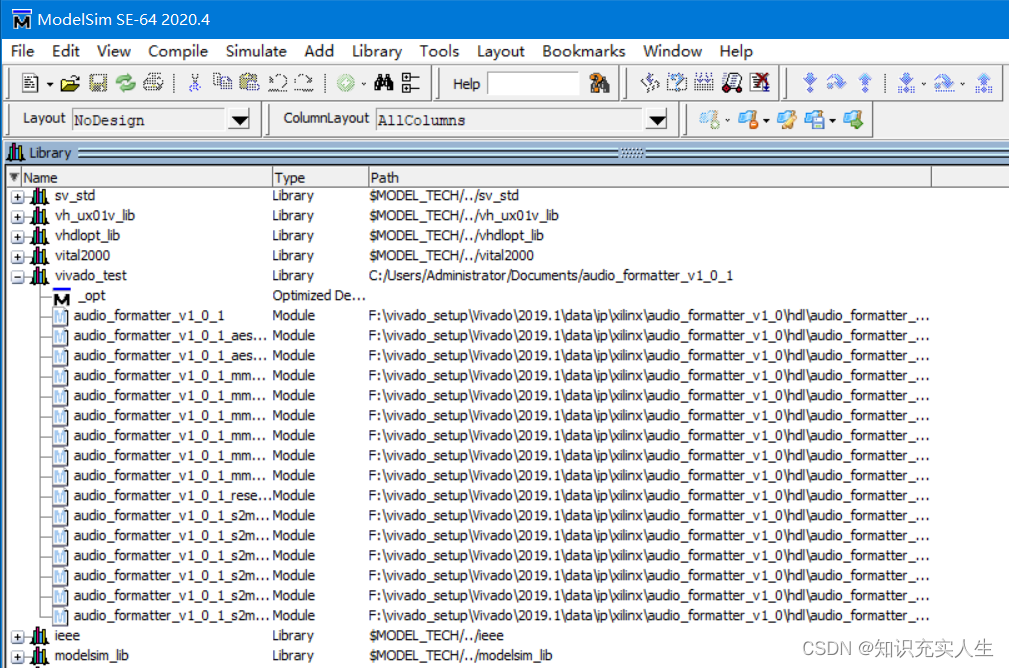Click the green Add Selected to Window icon
The height and width of the screenshot is (668, 1009).
[x=346, y=83]
